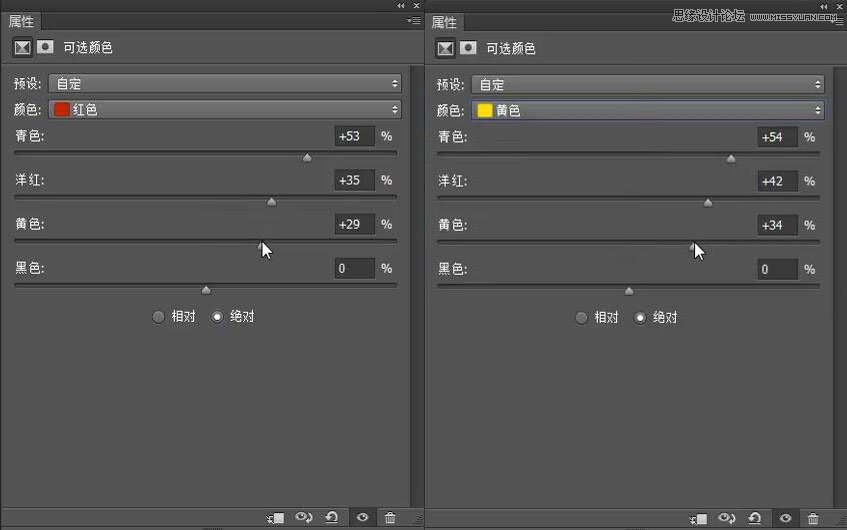Image resolution: width=847 pixels, height=530 pixels.
Task: Click the mask icon in right panel header
Action: pos(468,48)
